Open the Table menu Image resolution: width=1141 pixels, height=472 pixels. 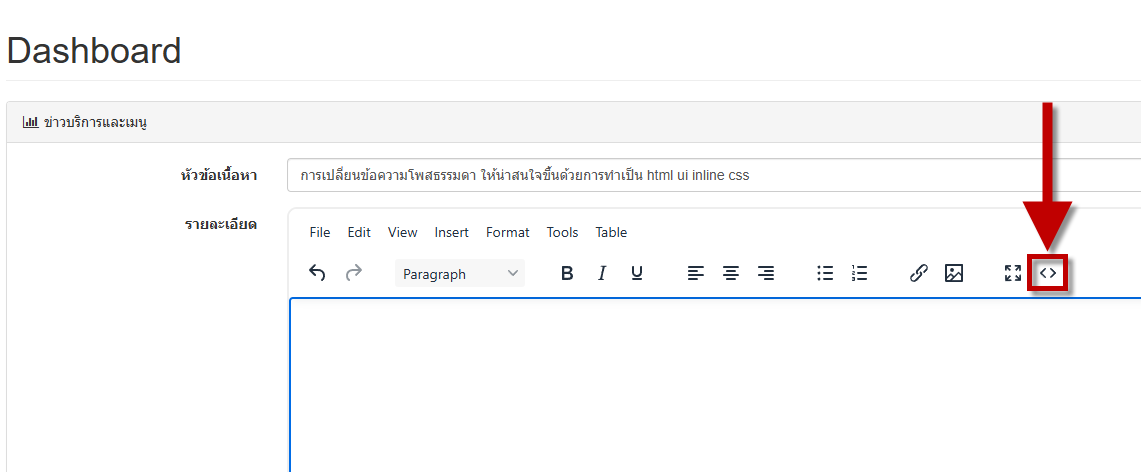[x=611, y=233]
